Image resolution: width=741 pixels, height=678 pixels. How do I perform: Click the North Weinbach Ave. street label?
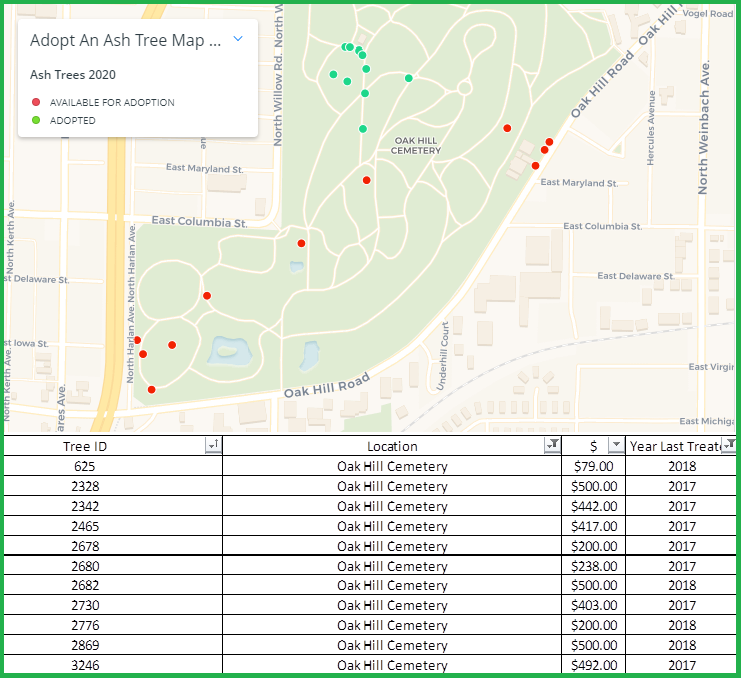point(703,128)
